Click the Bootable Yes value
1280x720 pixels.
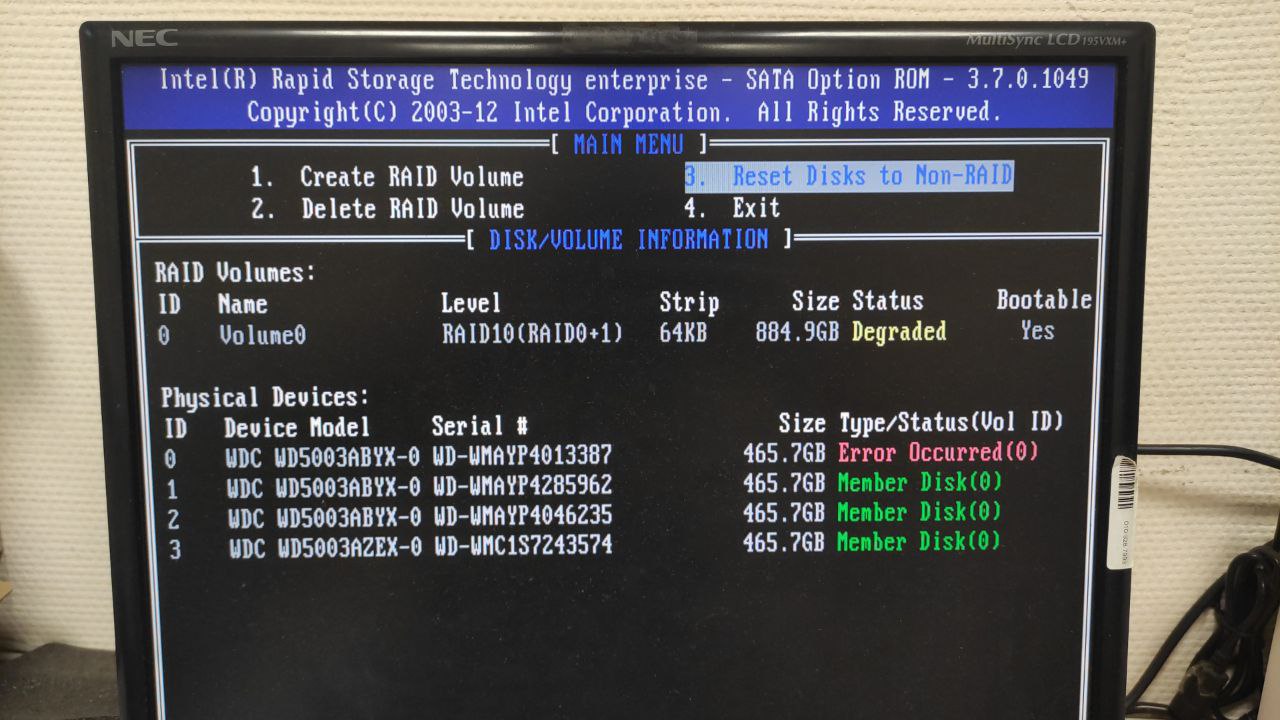pos(1037,330)
